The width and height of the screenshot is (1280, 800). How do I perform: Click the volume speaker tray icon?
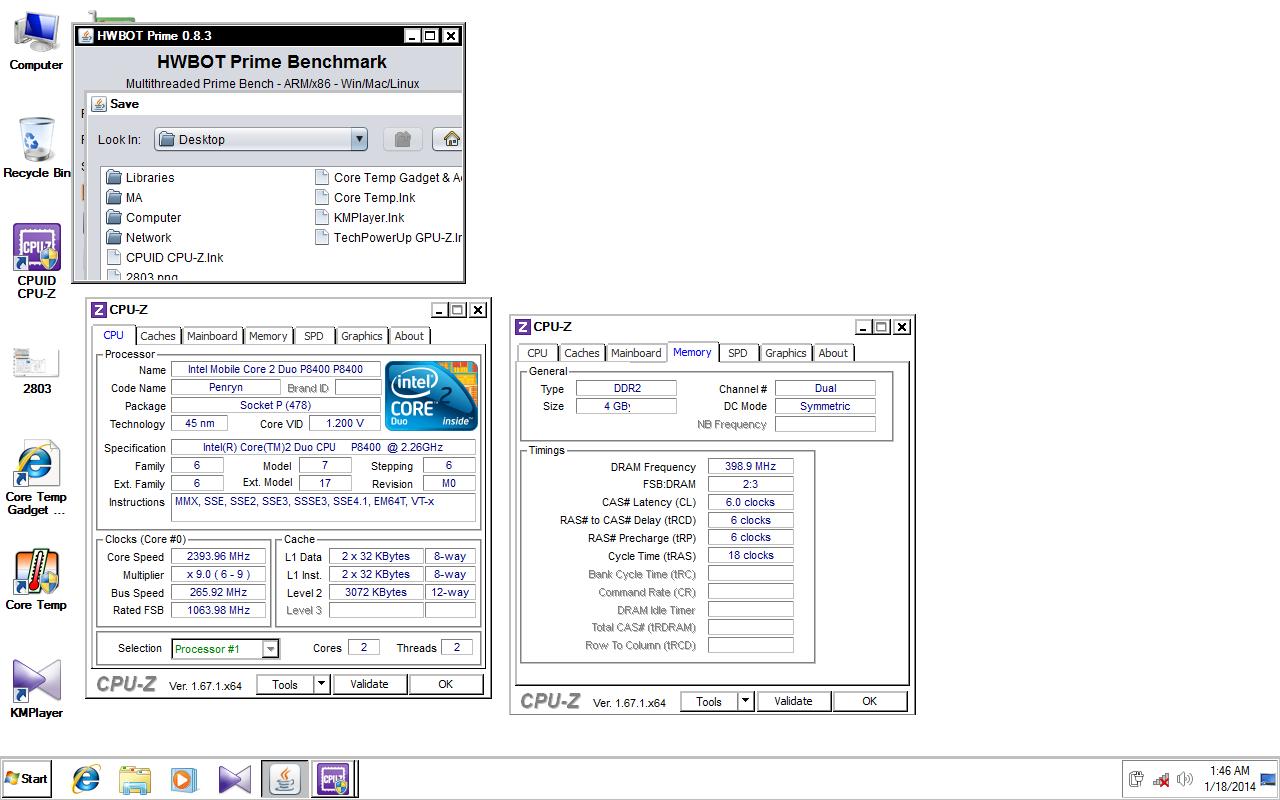point(1185,779)
